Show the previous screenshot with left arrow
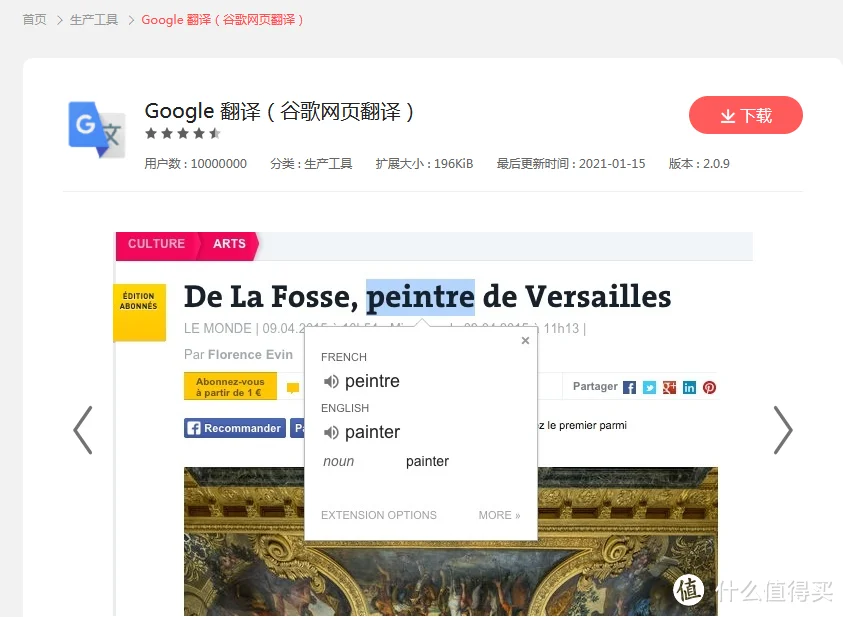 83,430
